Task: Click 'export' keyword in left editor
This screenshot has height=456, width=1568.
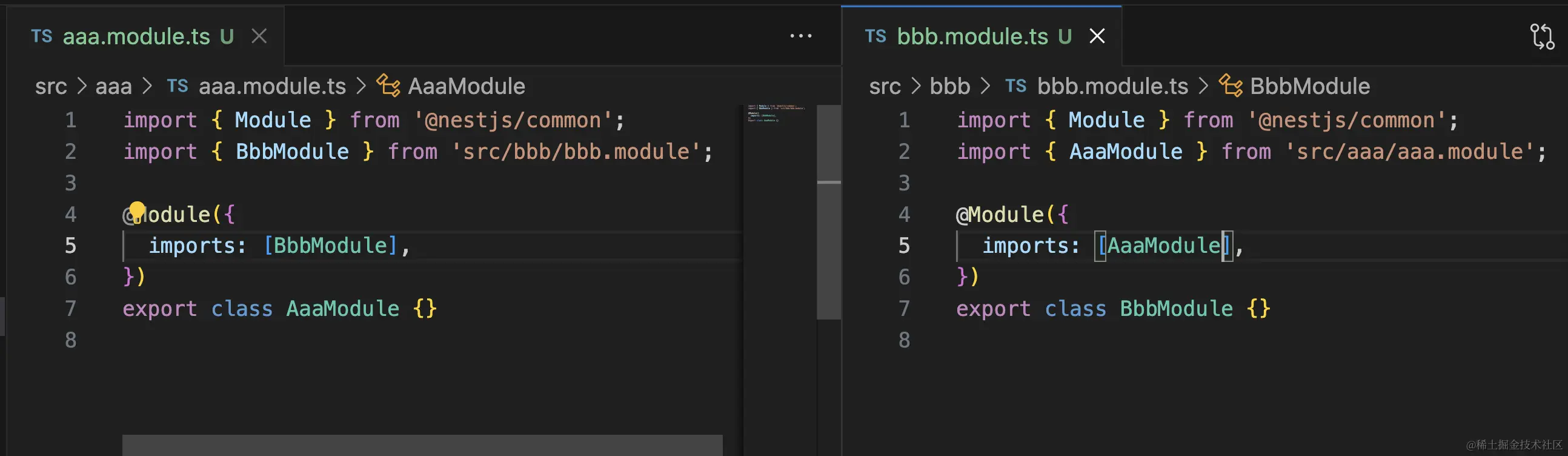Action: 160,309
